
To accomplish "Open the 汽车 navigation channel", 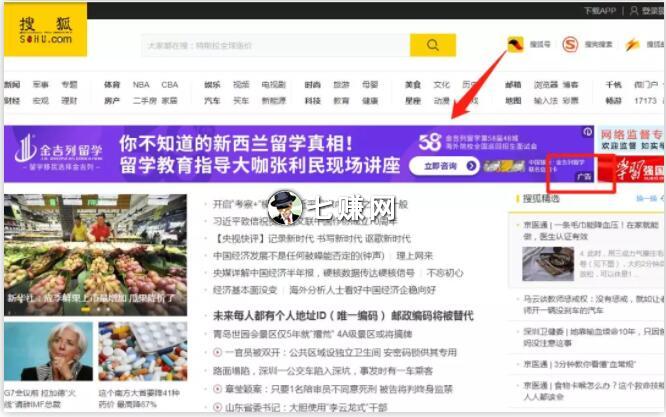I will (212, 101).
